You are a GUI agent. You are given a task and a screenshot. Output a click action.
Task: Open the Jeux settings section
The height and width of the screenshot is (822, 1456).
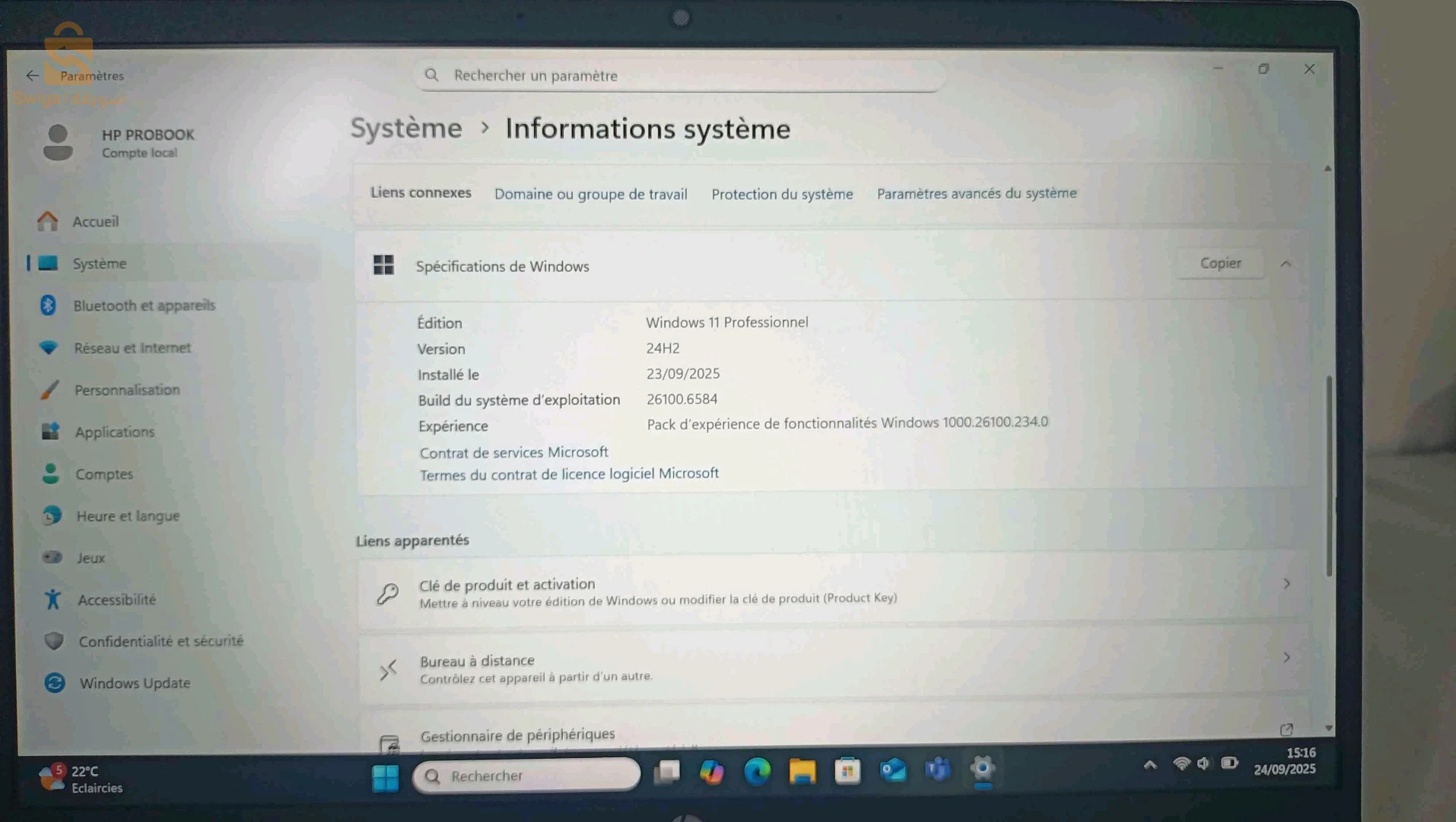tap(90, 558)
